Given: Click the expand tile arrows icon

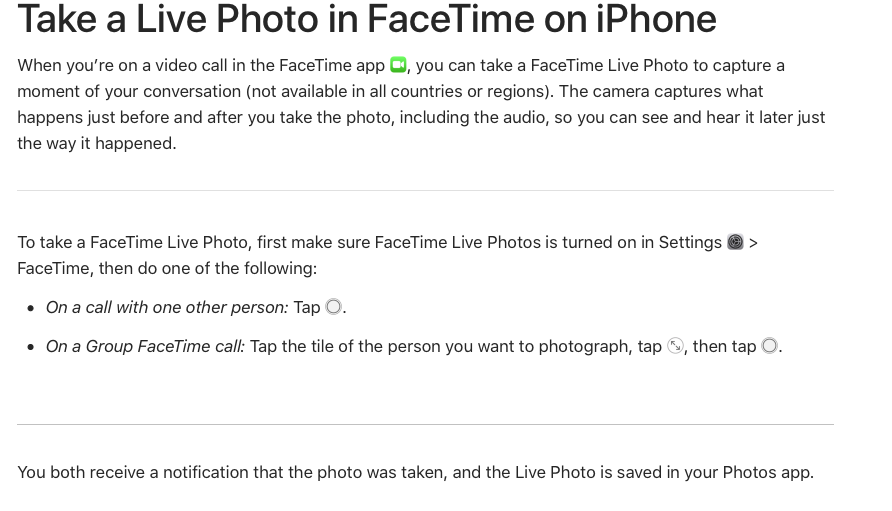Looking at the screenshot, I should click(x=675, y=346).
